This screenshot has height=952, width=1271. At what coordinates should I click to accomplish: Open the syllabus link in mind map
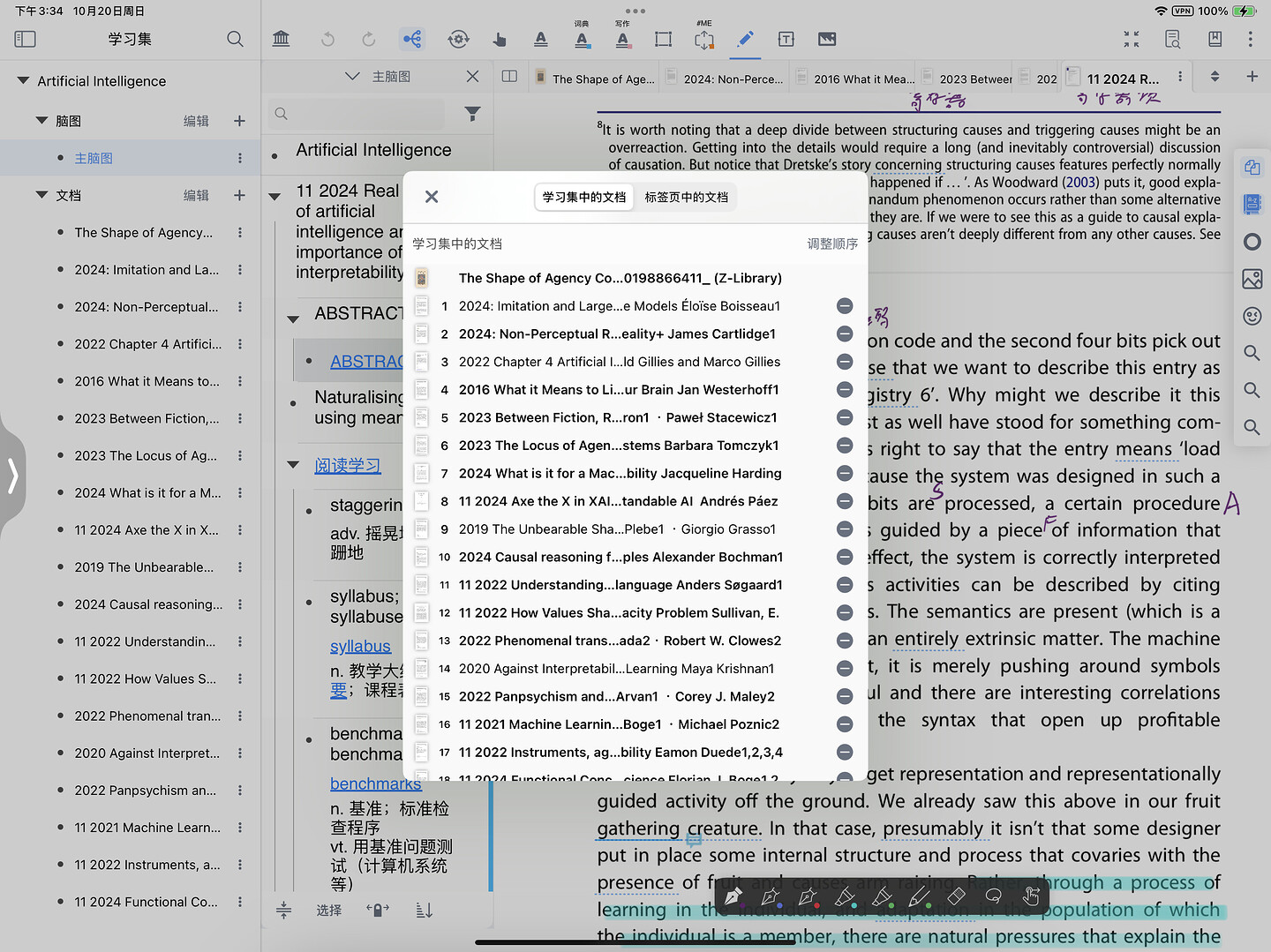(x=360, y=647)
